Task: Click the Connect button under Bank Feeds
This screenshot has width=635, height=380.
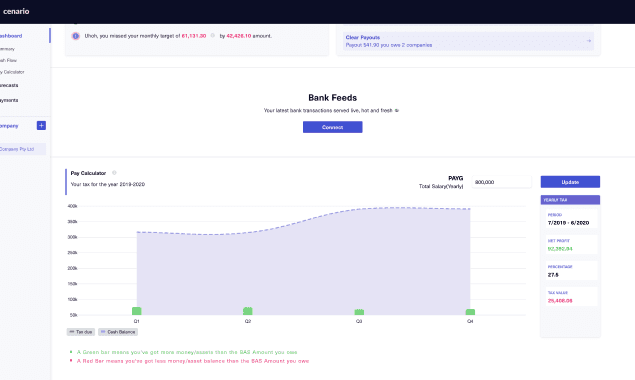Action: [332, 127]
